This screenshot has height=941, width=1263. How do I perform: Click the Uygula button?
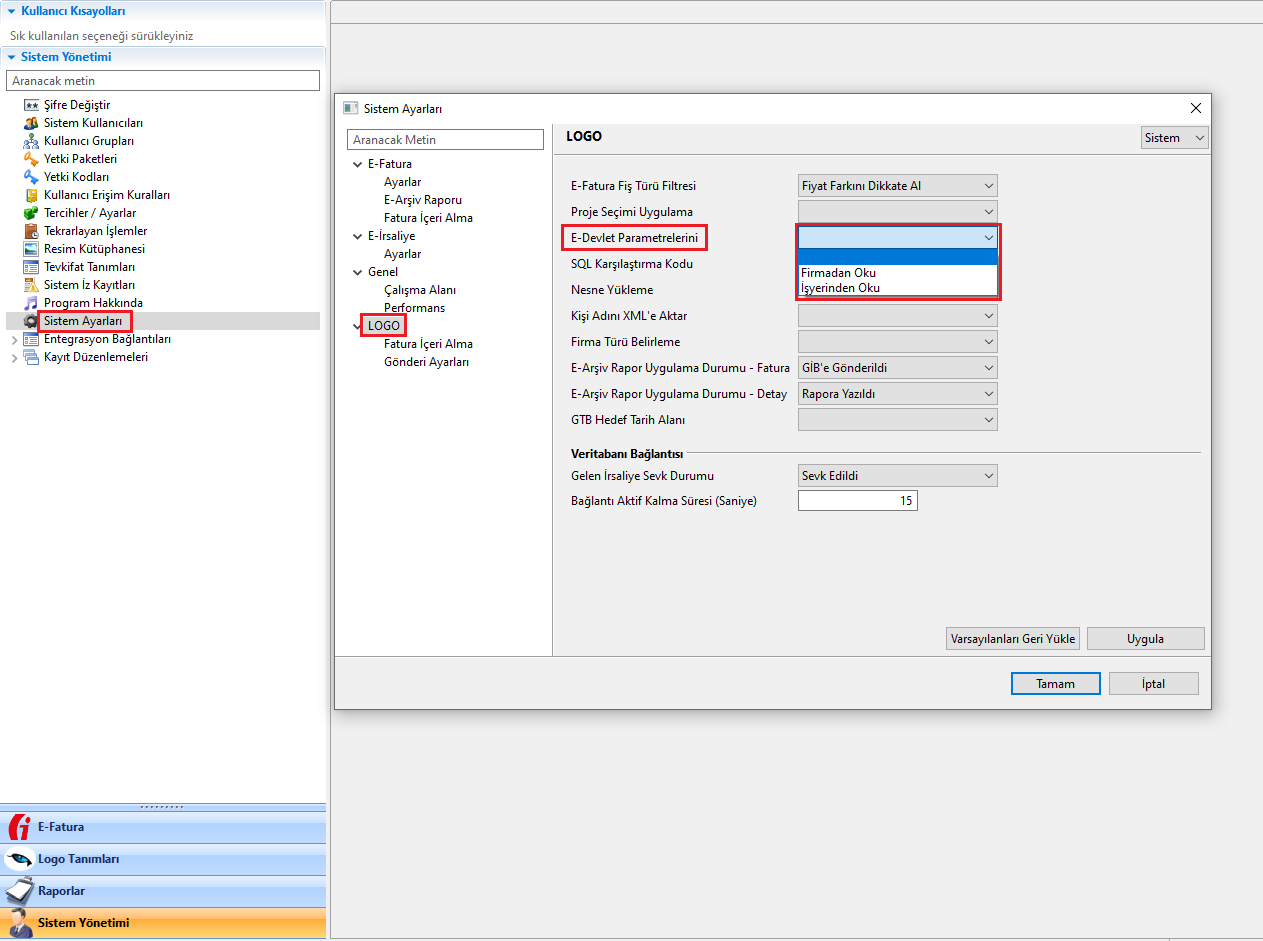1146,639
